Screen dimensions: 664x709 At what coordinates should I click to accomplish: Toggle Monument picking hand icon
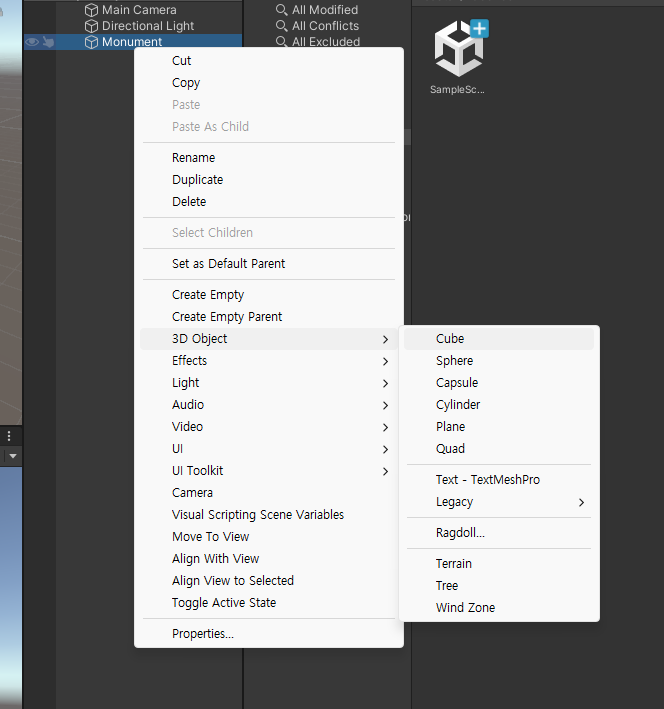coord(48,42)
